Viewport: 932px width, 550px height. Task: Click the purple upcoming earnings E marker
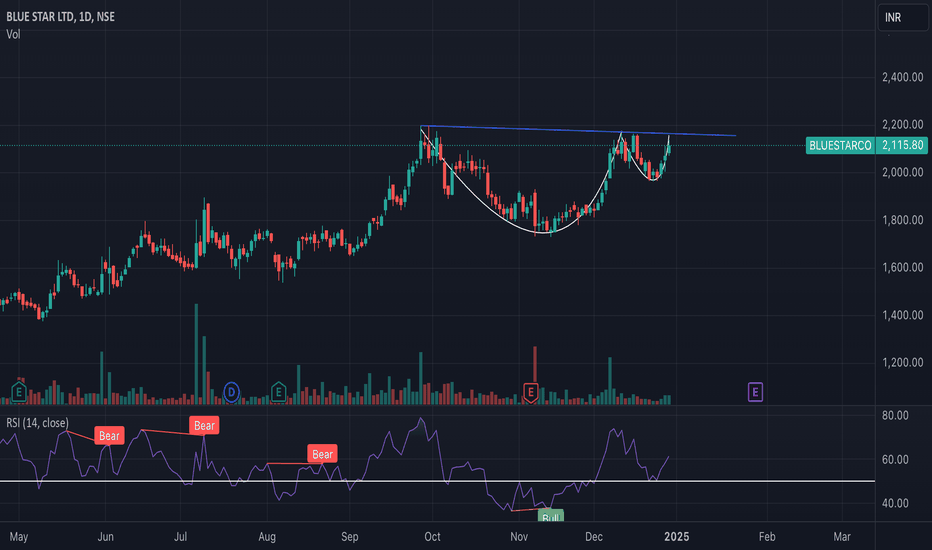pos(755,392)
